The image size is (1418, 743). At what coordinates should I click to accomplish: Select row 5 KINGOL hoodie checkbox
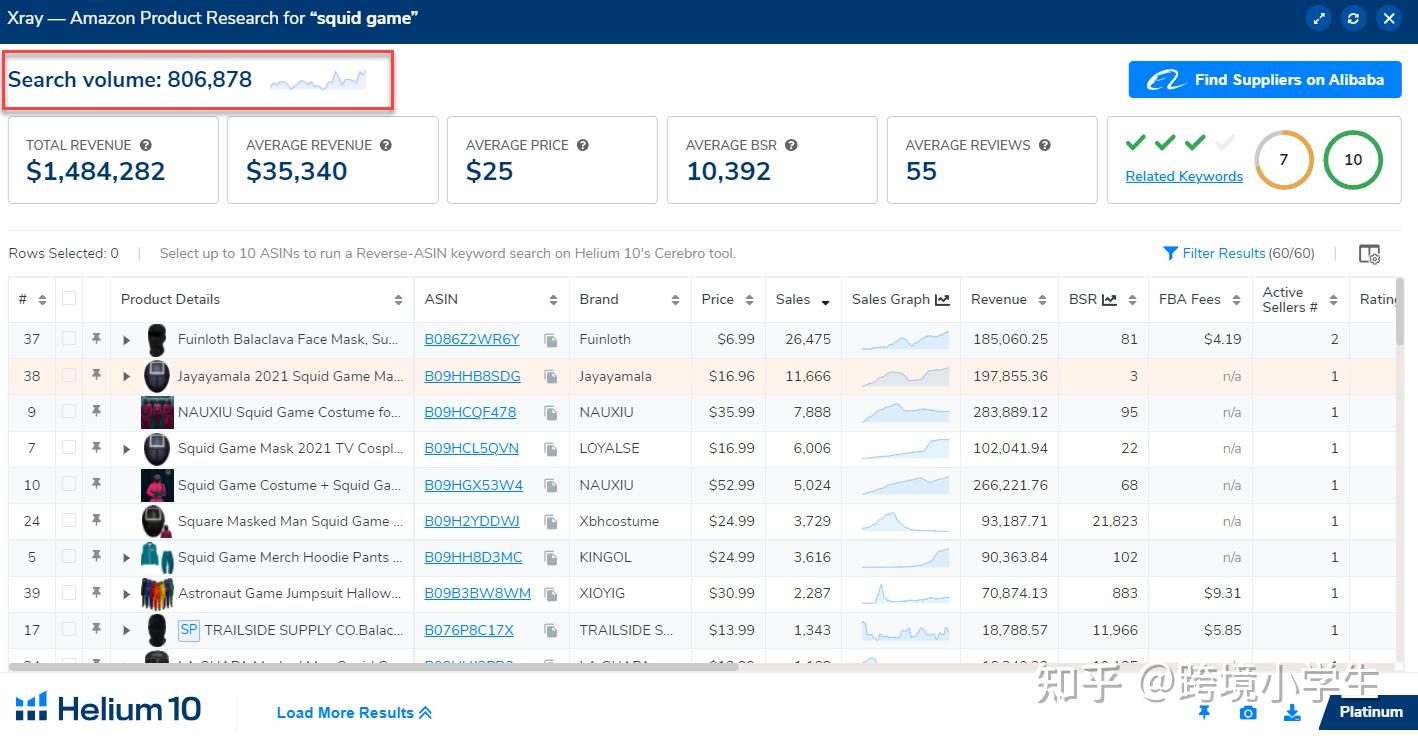pyautogui.click(x=68, y=556)
